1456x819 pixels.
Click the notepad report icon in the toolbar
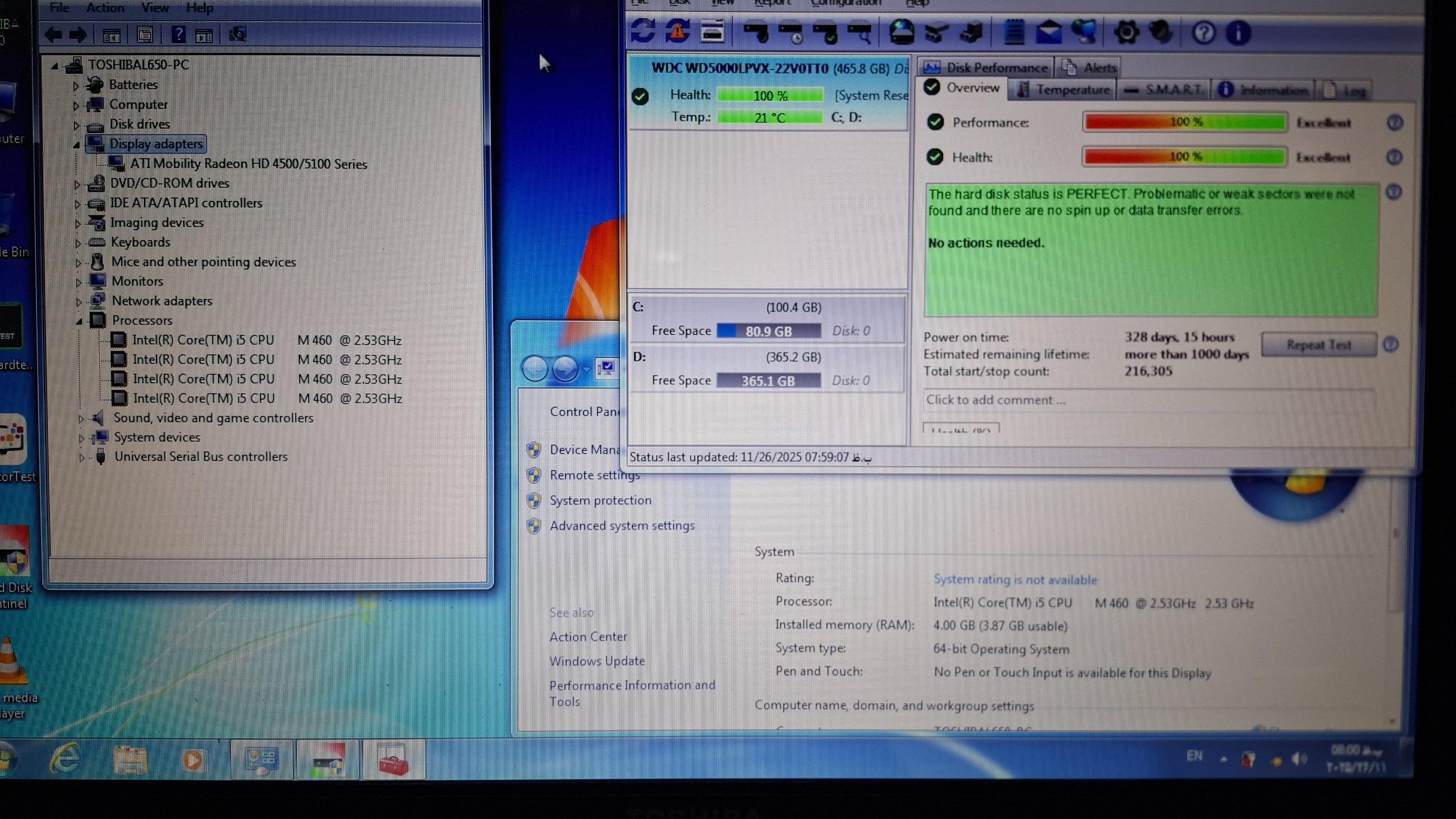(x=1014, y=32)
